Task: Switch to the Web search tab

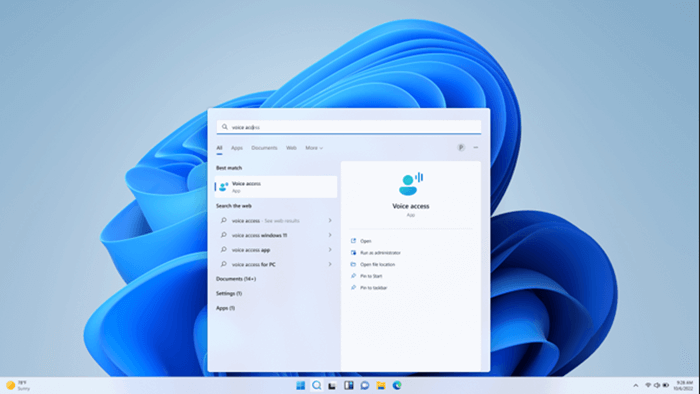Action: pos(291,148)
